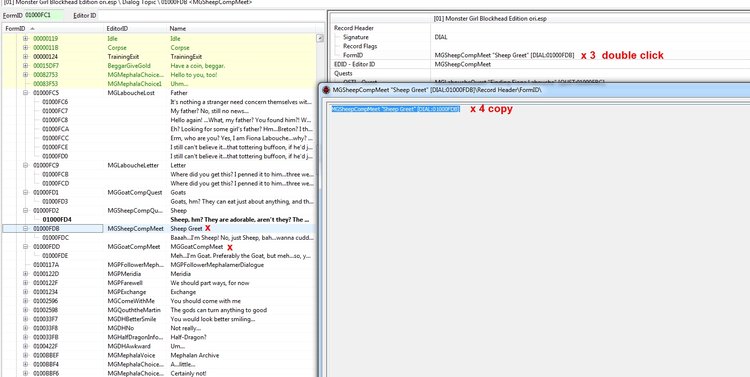
Task: Click EDID value MGSheepCompMeet in right pane
Action: click(x=463, y=64)
